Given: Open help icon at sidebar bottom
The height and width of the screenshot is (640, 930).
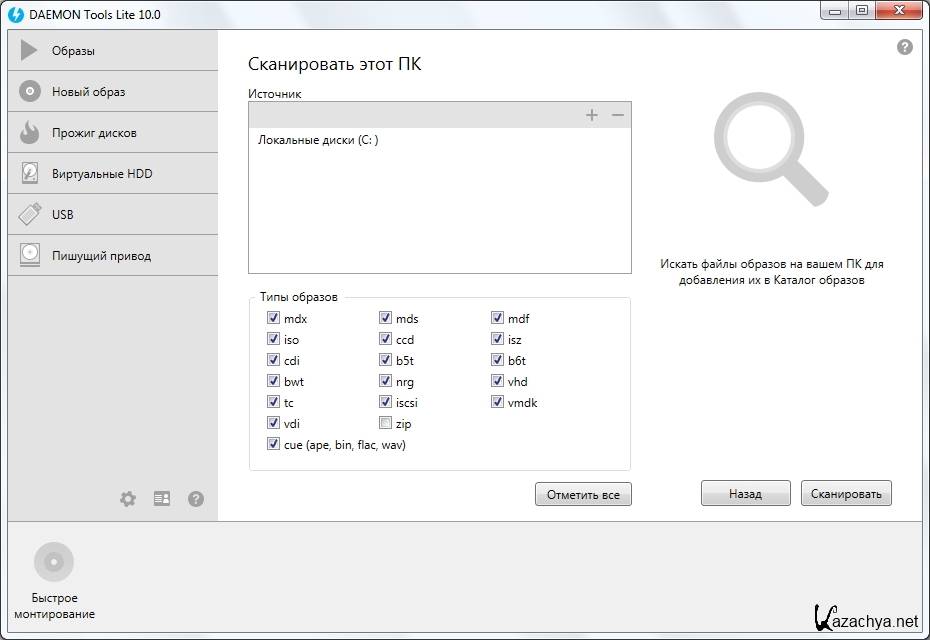Looking at the screenshot, I should [196, 498].
